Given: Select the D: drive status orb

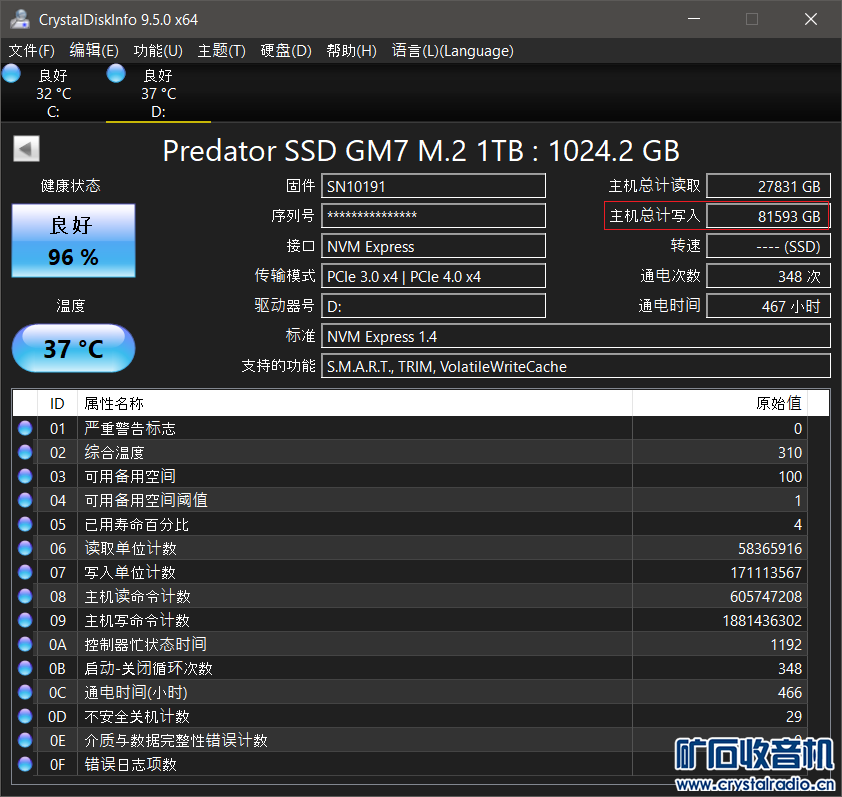Looking at the screenshot, I should point(116,74).
